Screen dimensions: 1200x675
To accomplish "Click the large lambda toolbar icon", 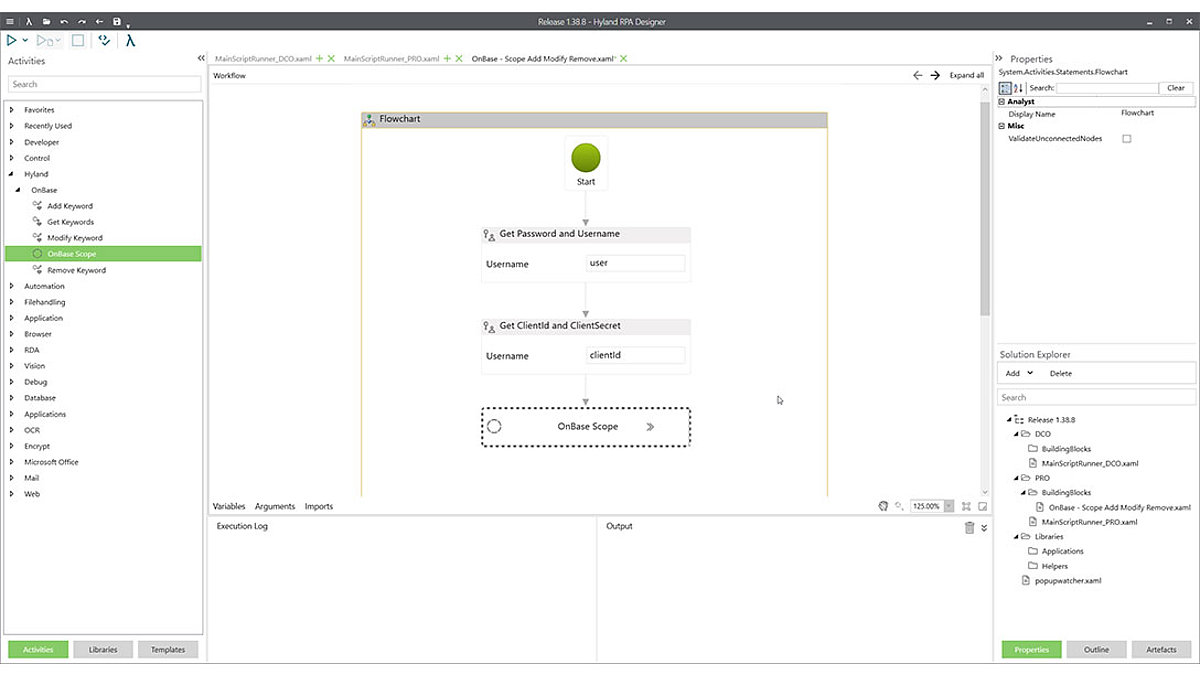I will pos(130,41).
